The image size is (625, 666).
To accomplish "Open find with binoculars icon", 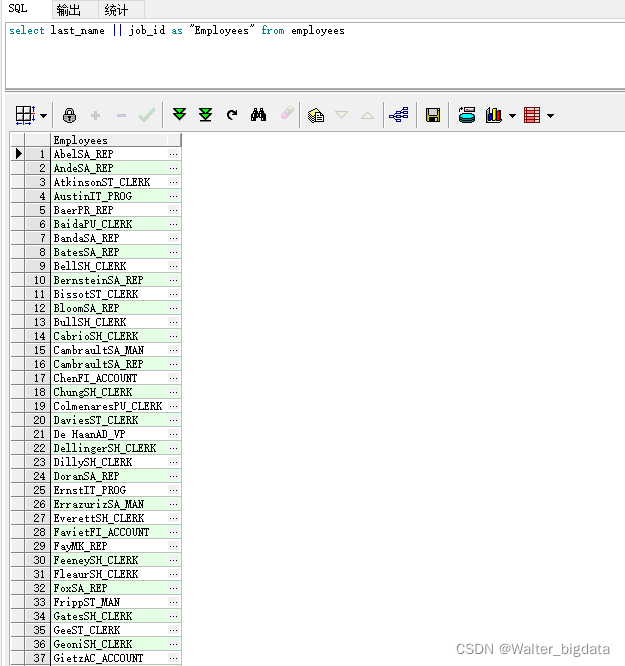I will [258, 115].
